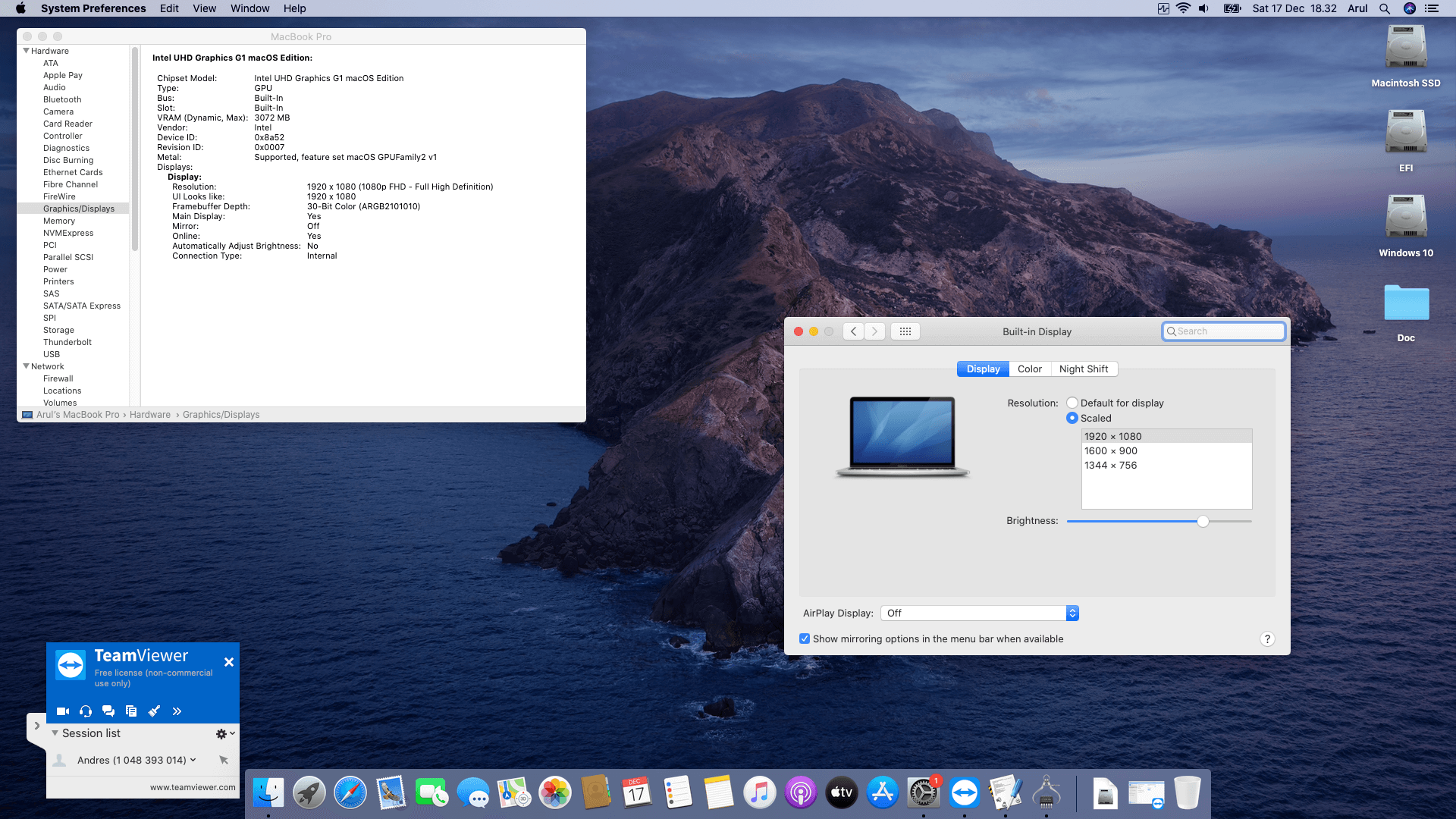The image size is (1456, 819).
Task: Click the TeamViewer double-chevron expand icon
Action: [x=177, y=711]
